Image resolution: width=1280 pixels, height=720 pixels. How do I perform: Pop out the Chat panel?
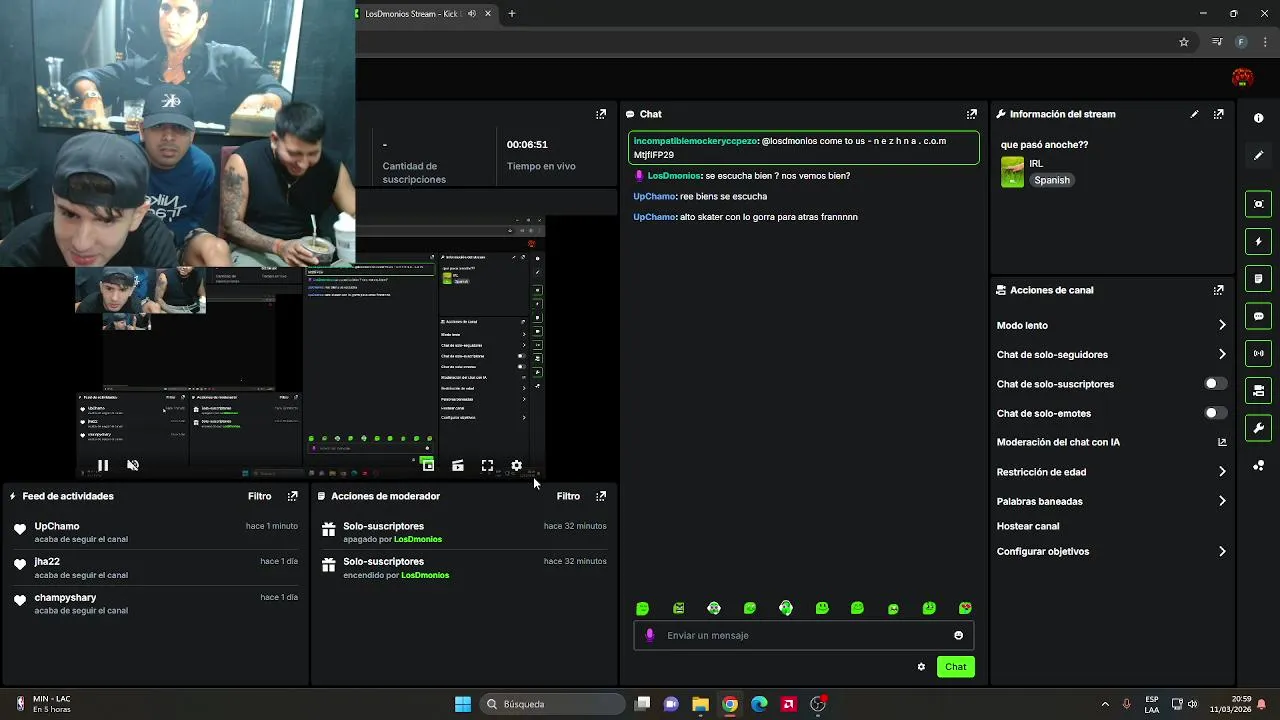click(971, 114)
